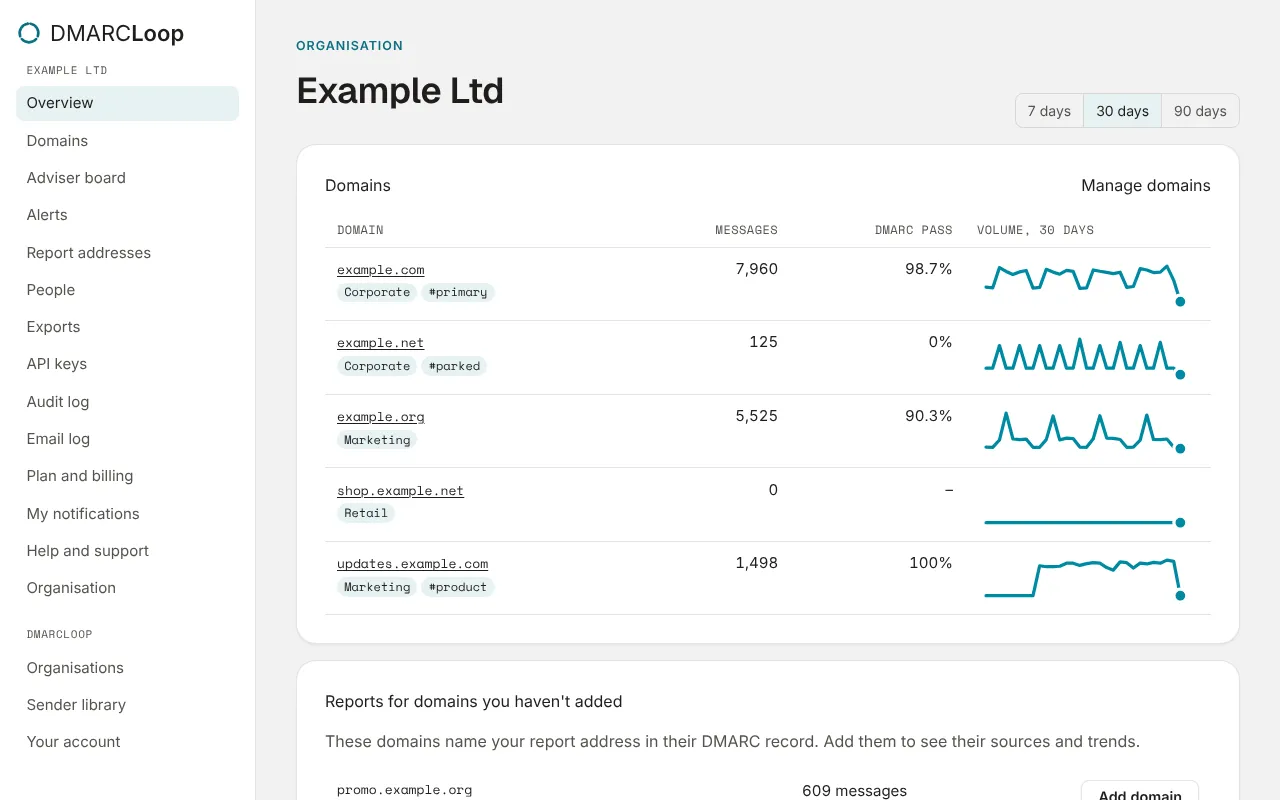The image size is (1280, 800).
Task: Click the 7,960 messages value
Action: point(756,269)
